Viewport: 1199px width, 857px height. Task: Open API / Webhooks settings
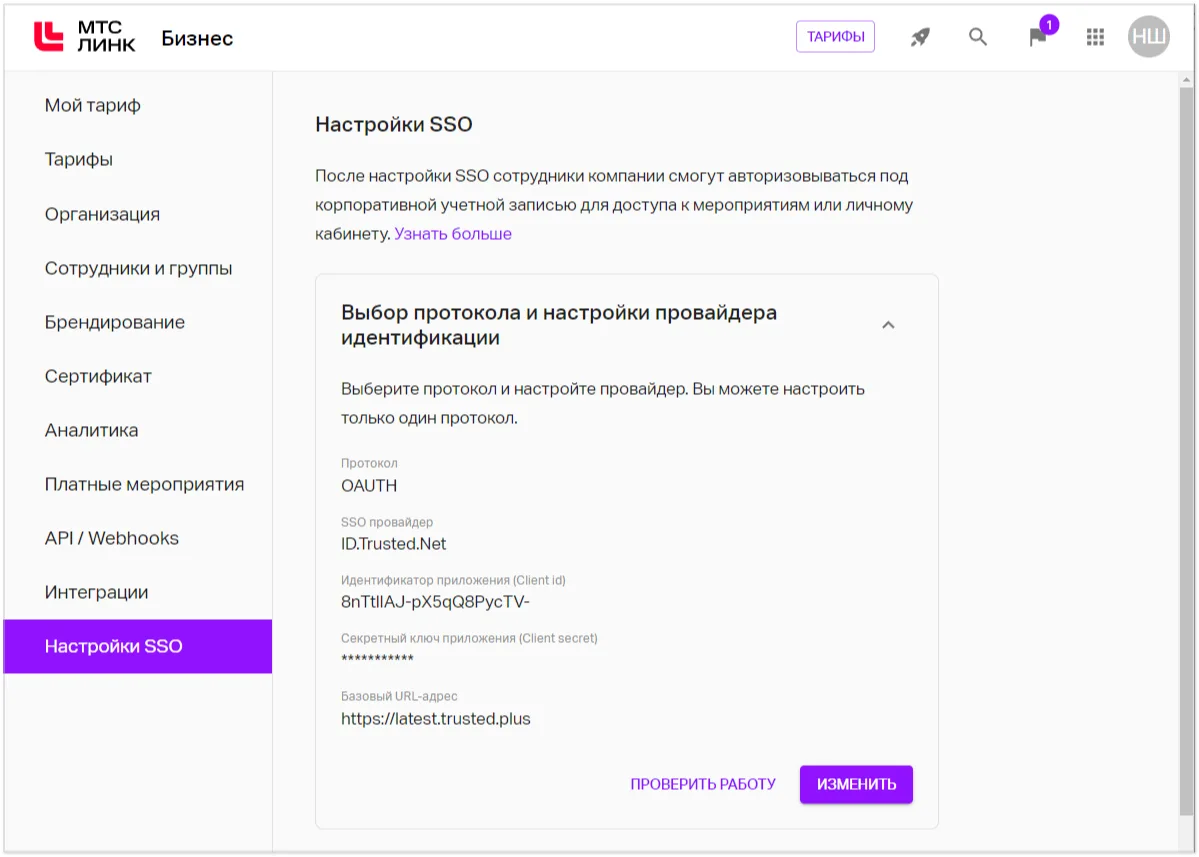110,538
